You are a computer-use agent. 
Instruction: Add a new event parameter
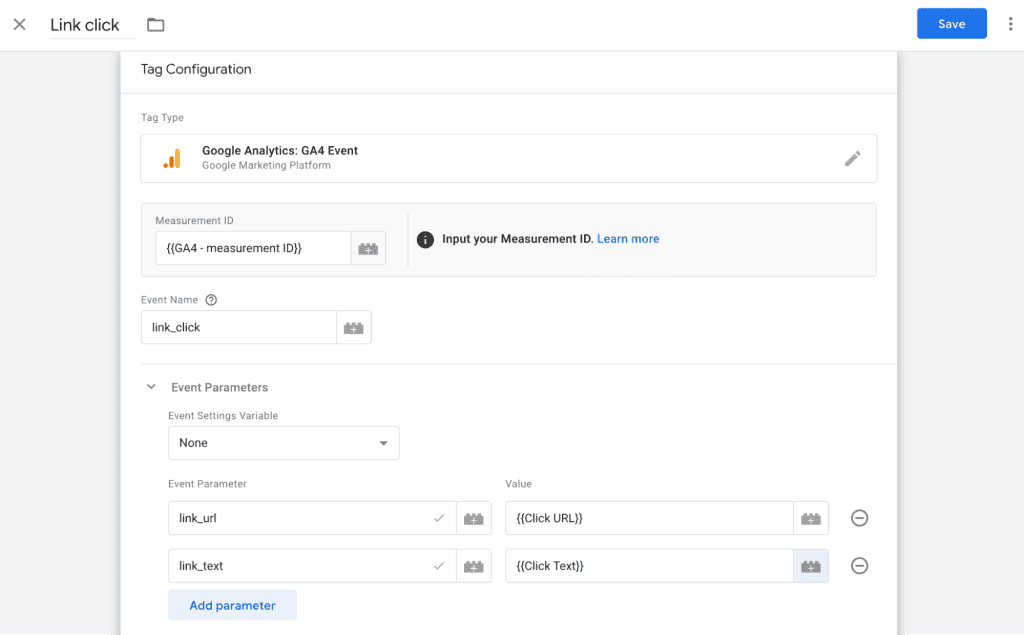tap(232, 605)
